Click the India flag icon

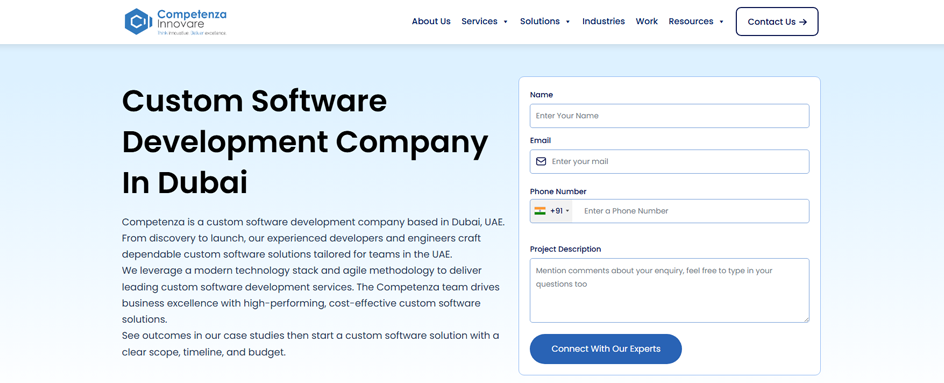coord(540,211)
